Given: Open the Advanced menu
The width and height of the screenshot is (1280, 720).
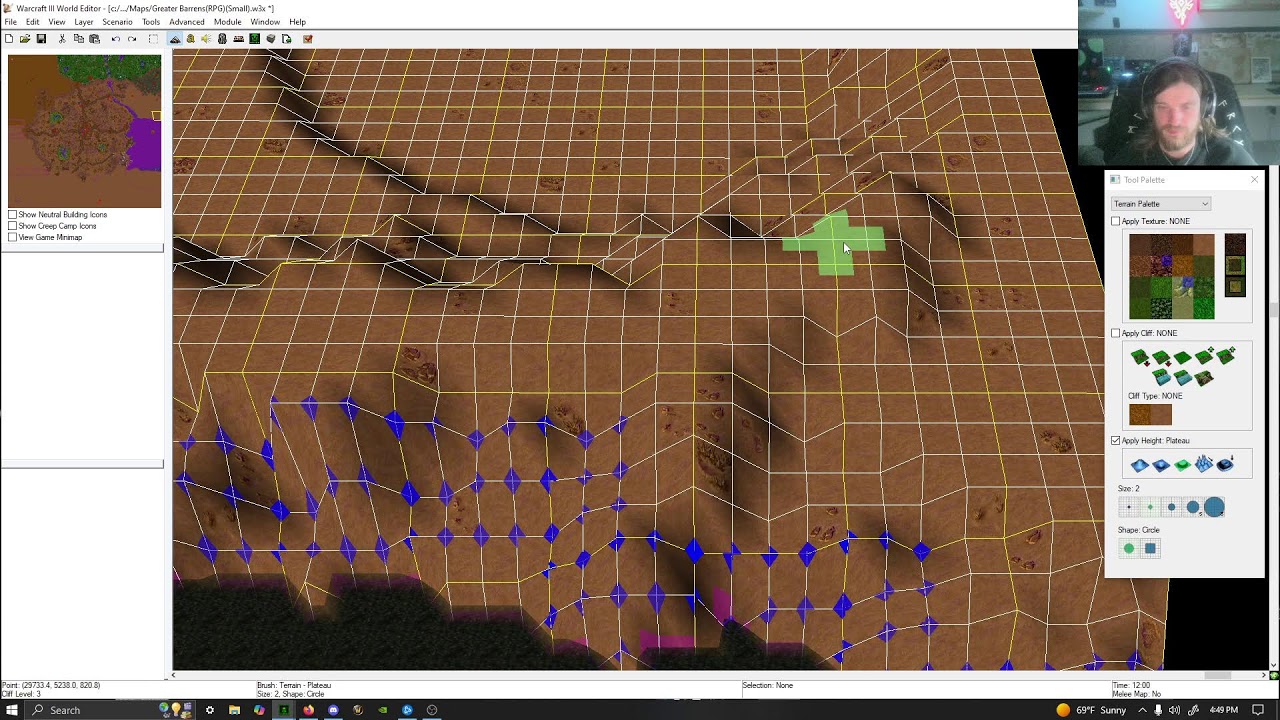Looking at the screenshot, I should (186, 22).
